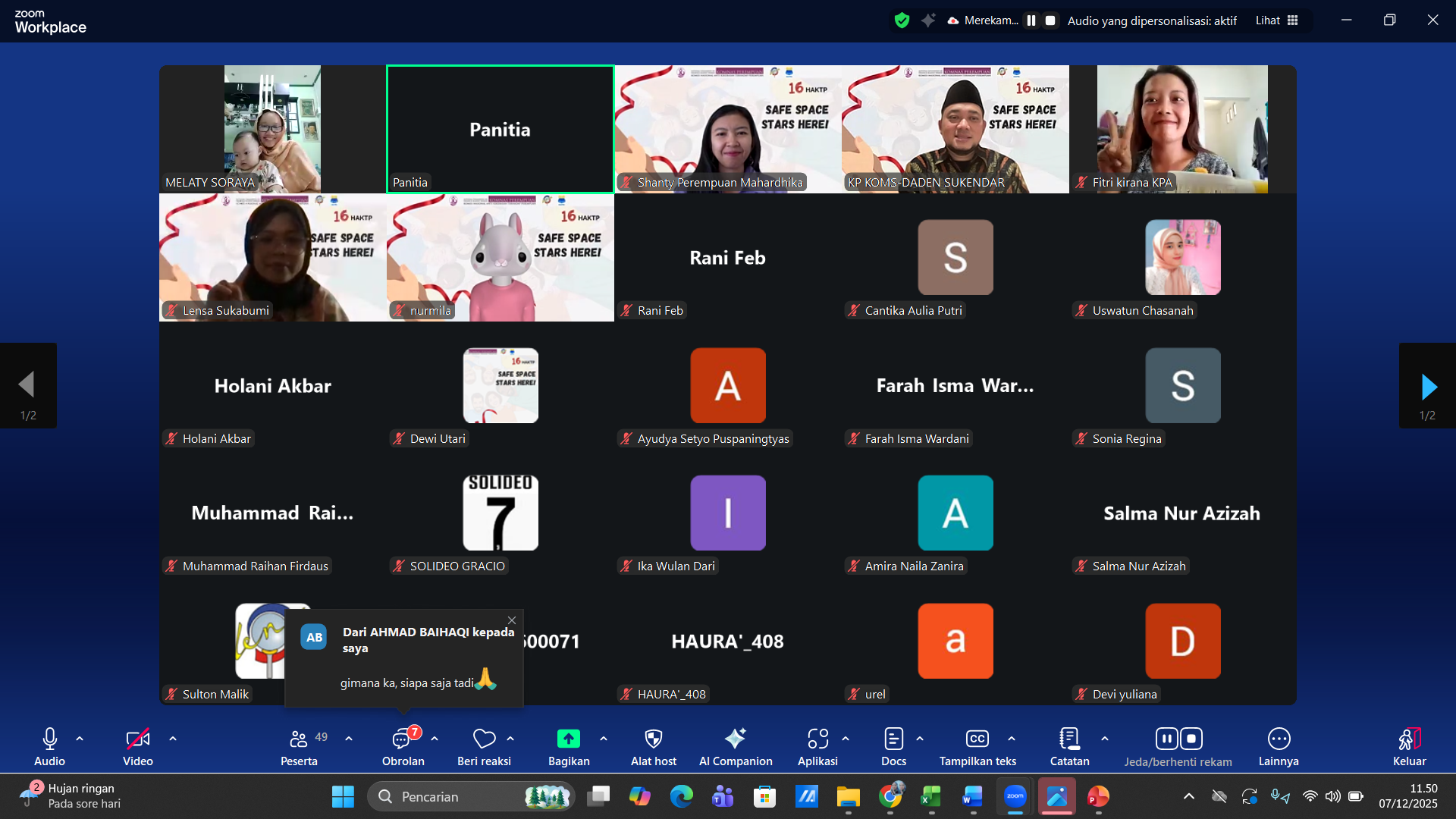The image size is (1456, 819).
Task: Expand the audio options arrow
Action: (80, 738)
